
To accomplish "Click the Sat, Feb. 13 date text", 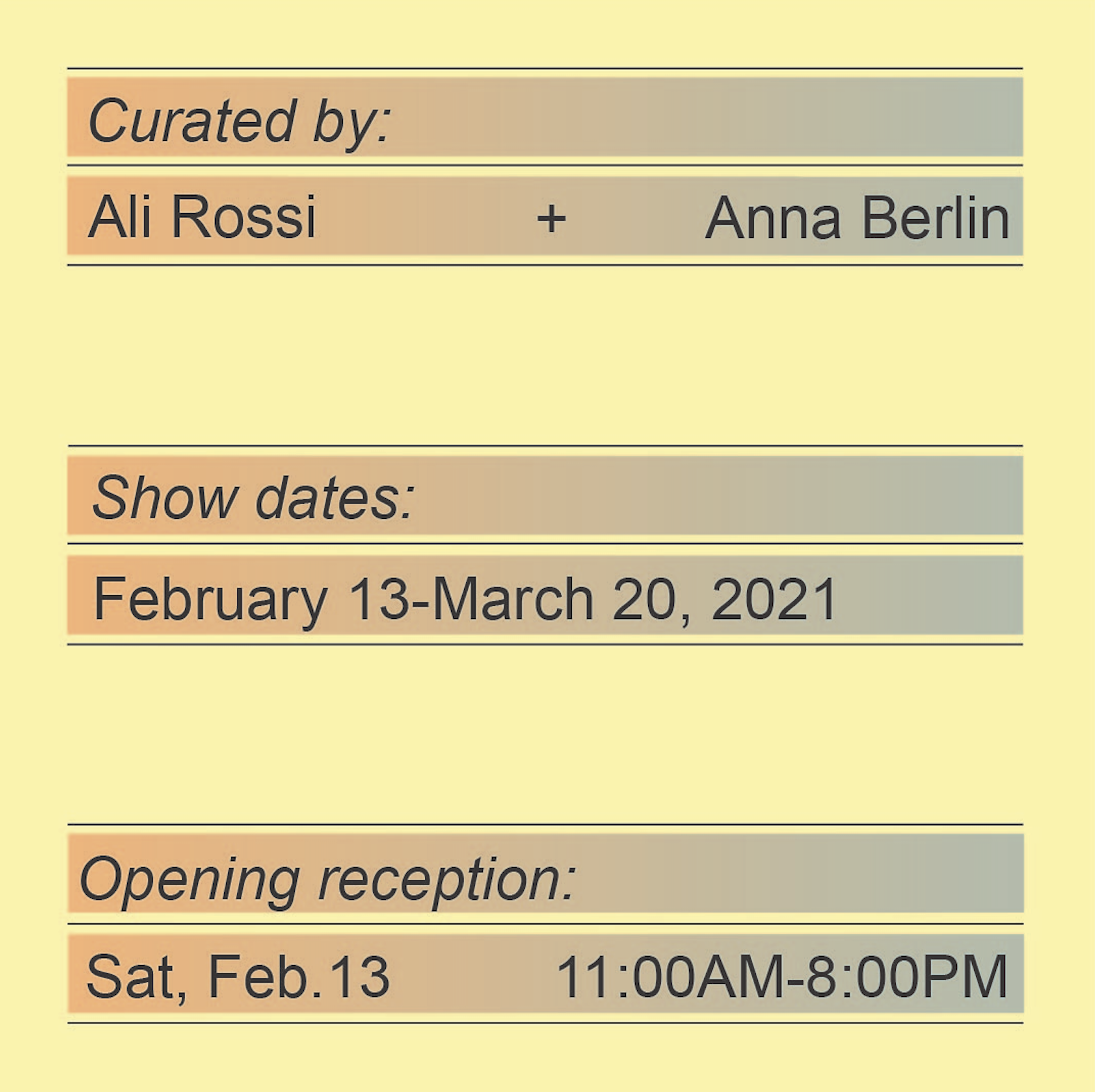I will (x=237, y=978).
